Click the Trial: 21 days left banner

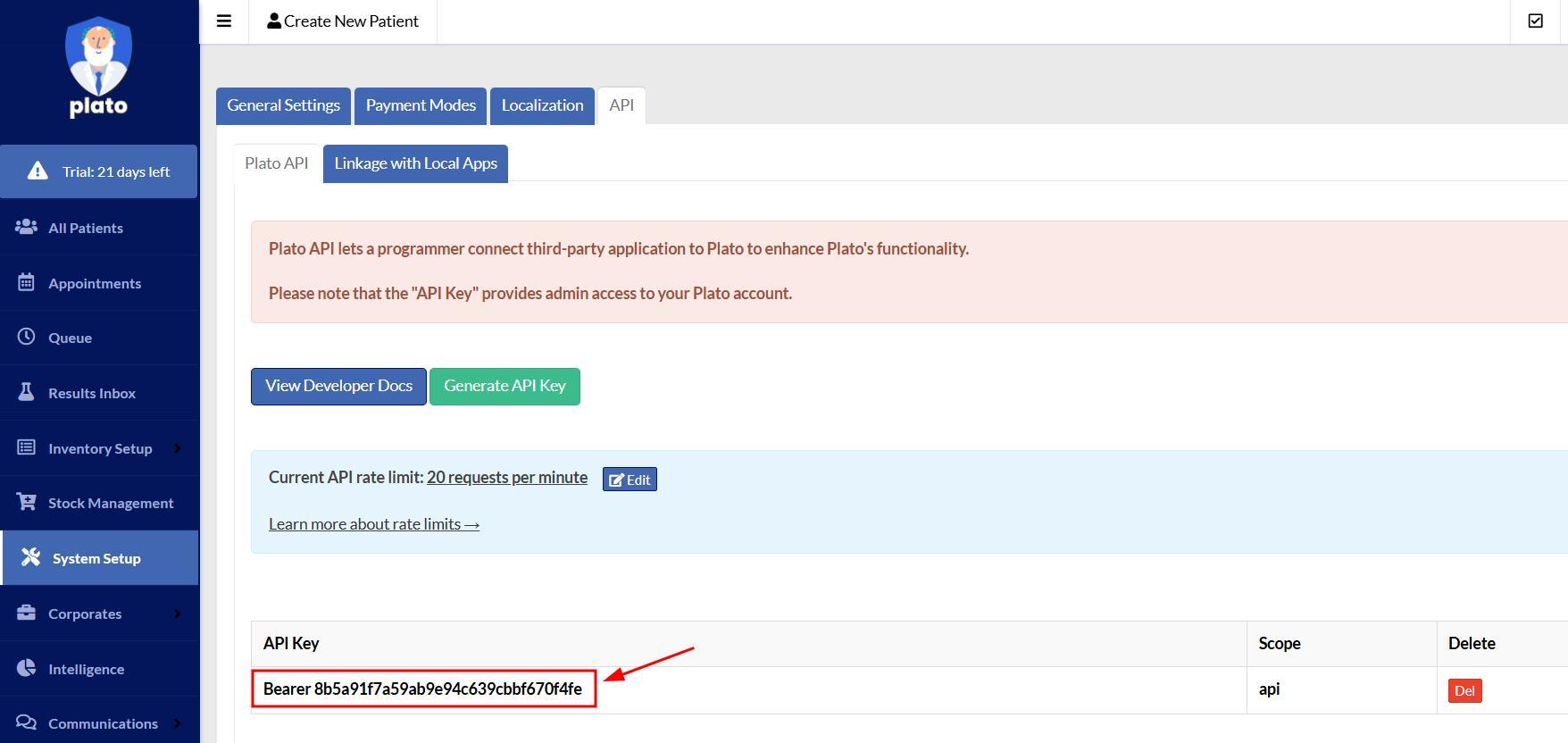pyautogui.click(x=99, y=171)
